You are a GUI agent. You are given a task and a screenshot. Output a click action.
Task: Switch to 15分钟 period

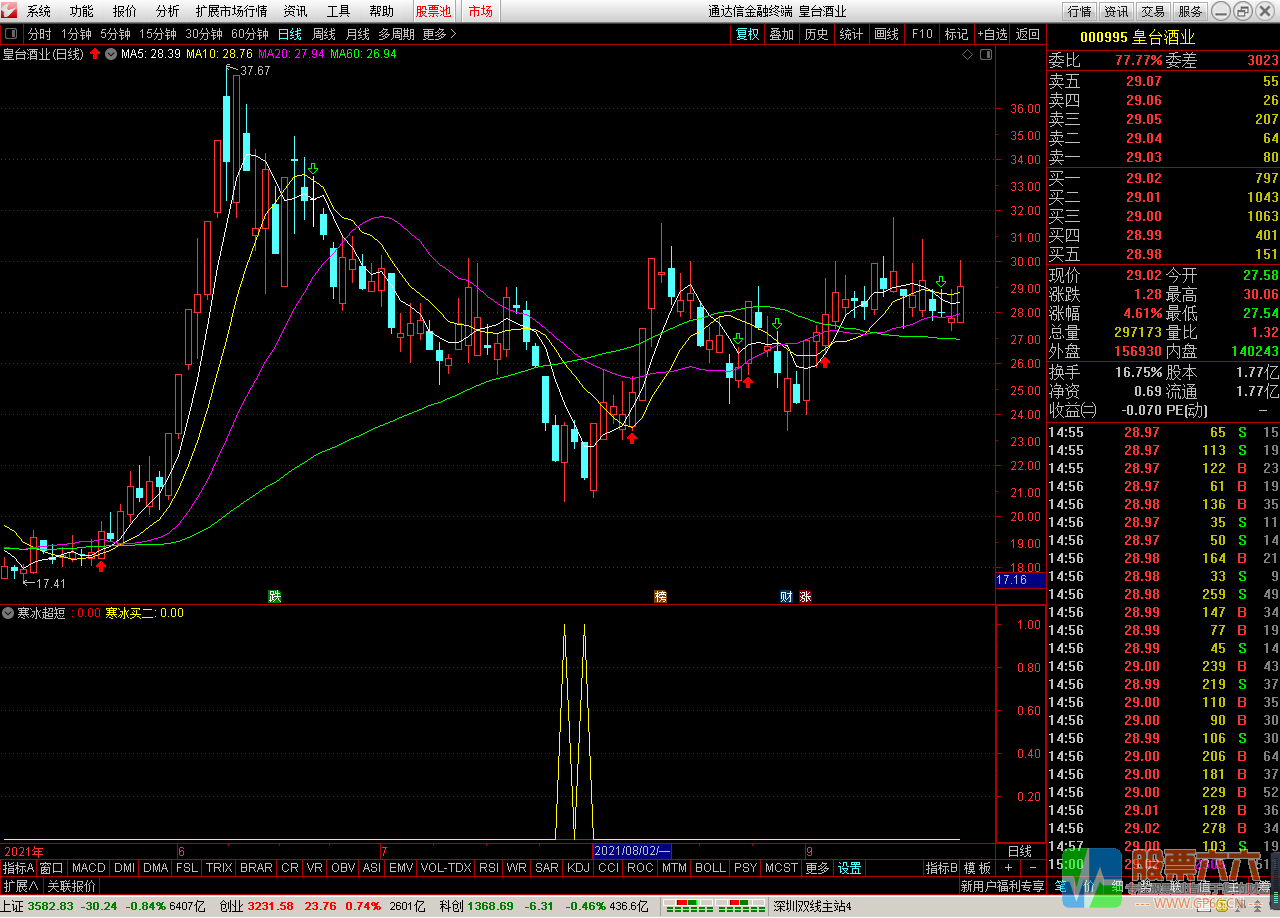pos(158,34)
